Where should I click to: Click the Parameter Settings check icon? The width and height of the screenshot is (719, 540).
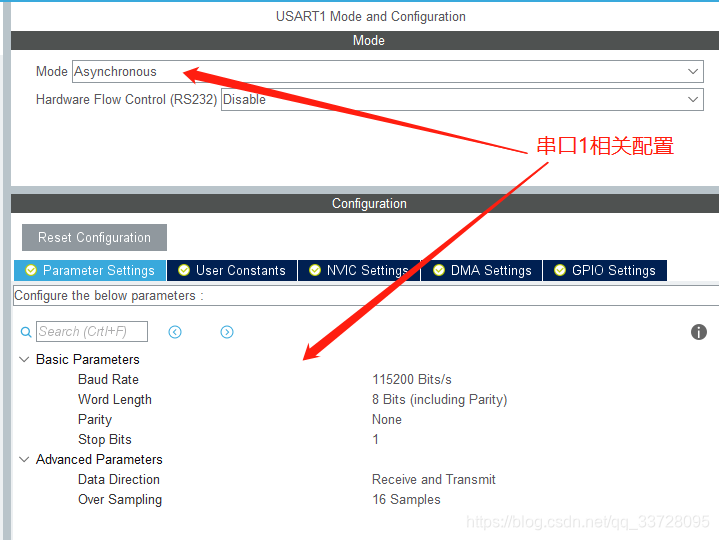click(31, 270)
